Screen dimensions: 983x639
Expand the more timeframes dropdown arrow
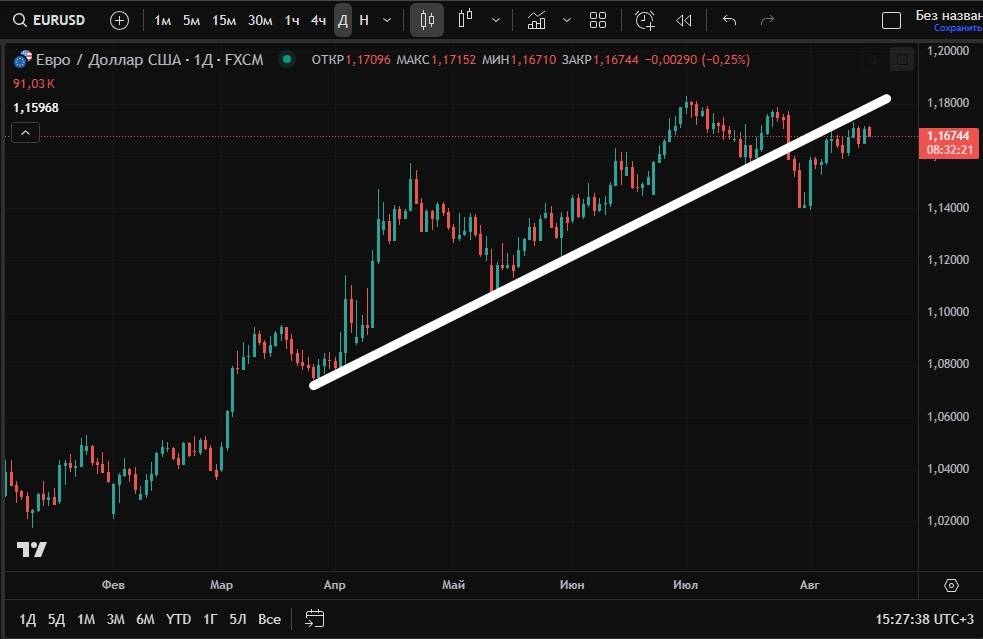click(x=387, y=20)
